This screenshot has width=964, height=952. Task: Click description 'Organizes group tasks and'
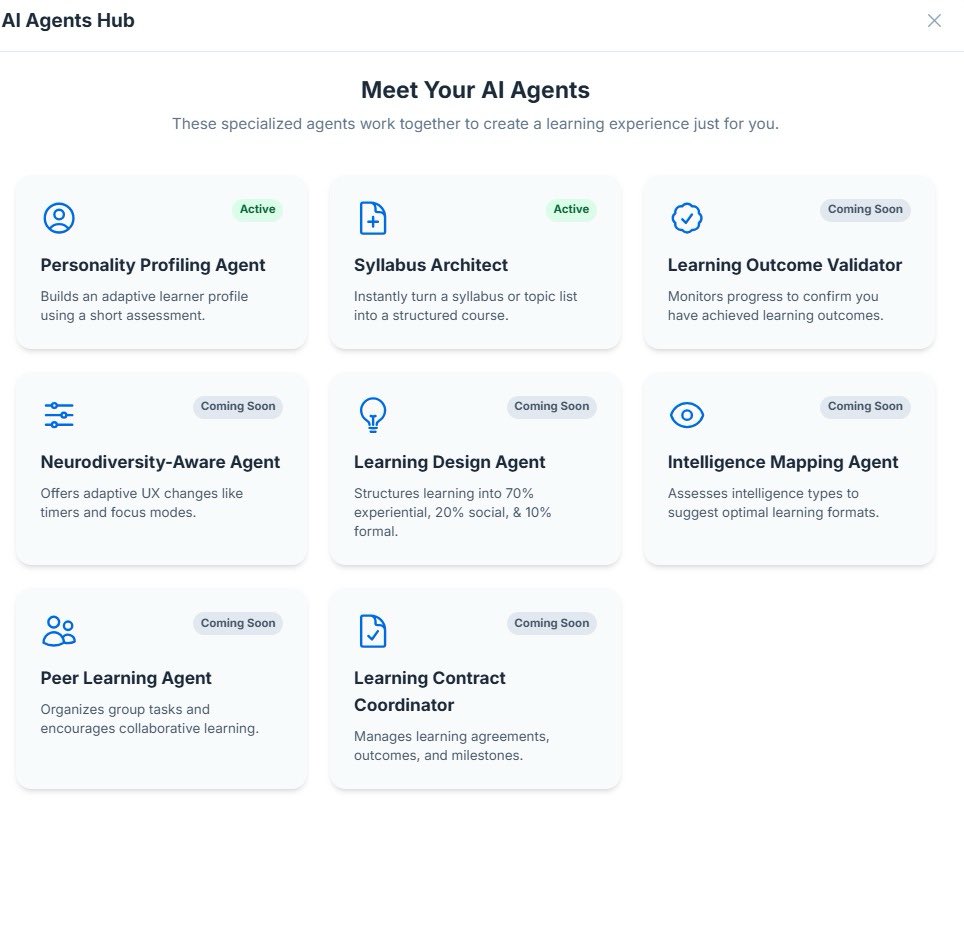click(x=125, y=710)
